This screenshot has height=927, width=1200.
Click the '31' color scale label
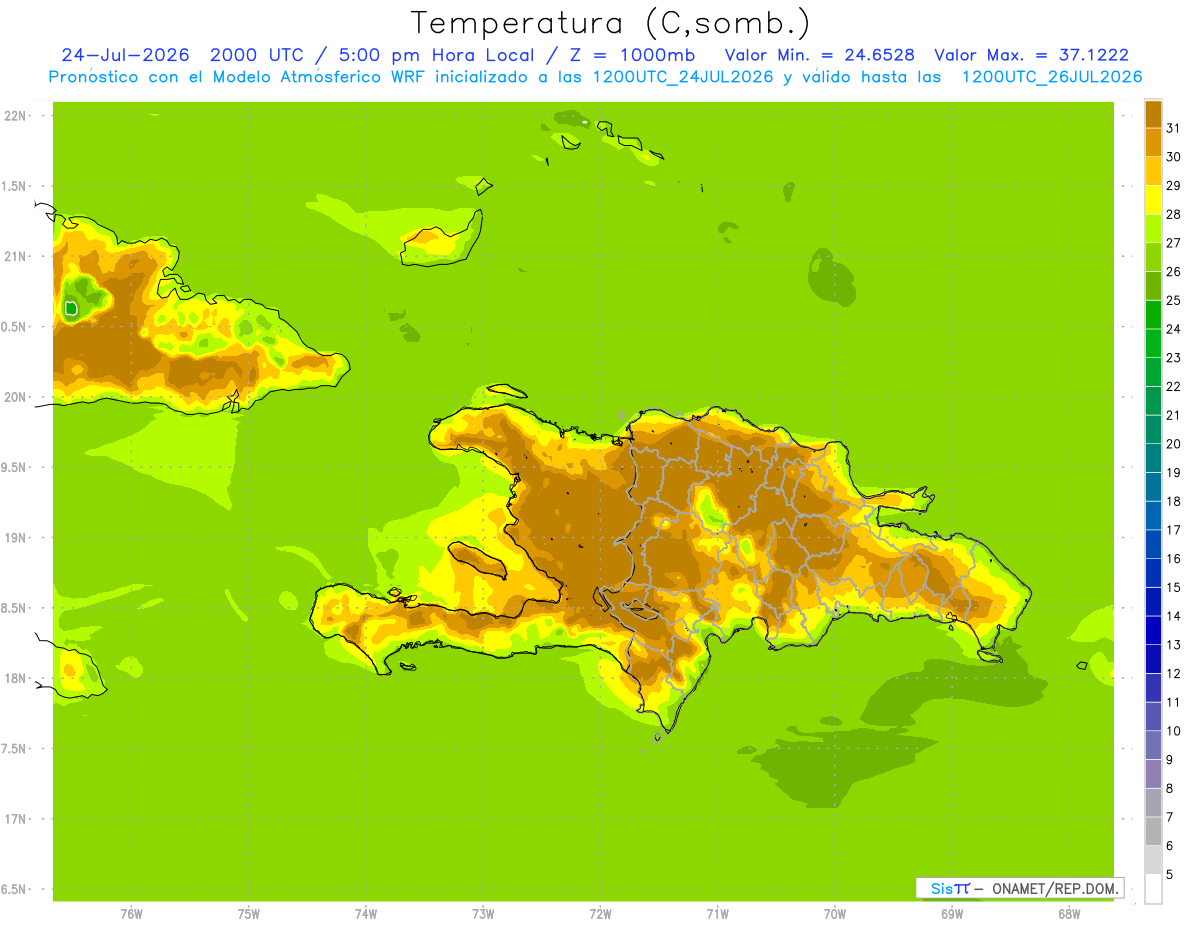1173,128
